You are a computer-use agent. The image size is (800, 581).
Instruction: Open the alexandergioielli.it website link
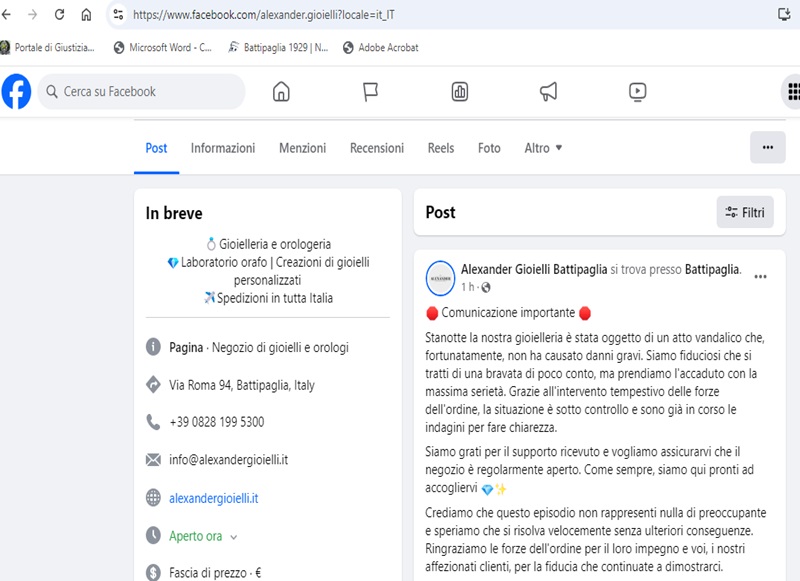coord(214,498)
